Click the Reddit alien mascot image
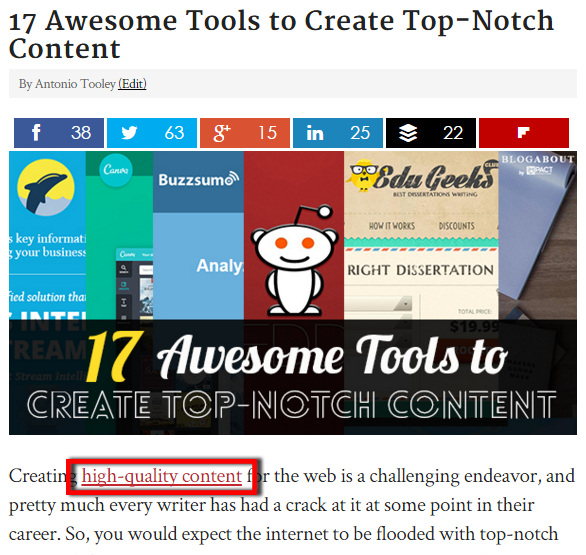Viewport: 586px width, 555px height. tap(294, 259)
